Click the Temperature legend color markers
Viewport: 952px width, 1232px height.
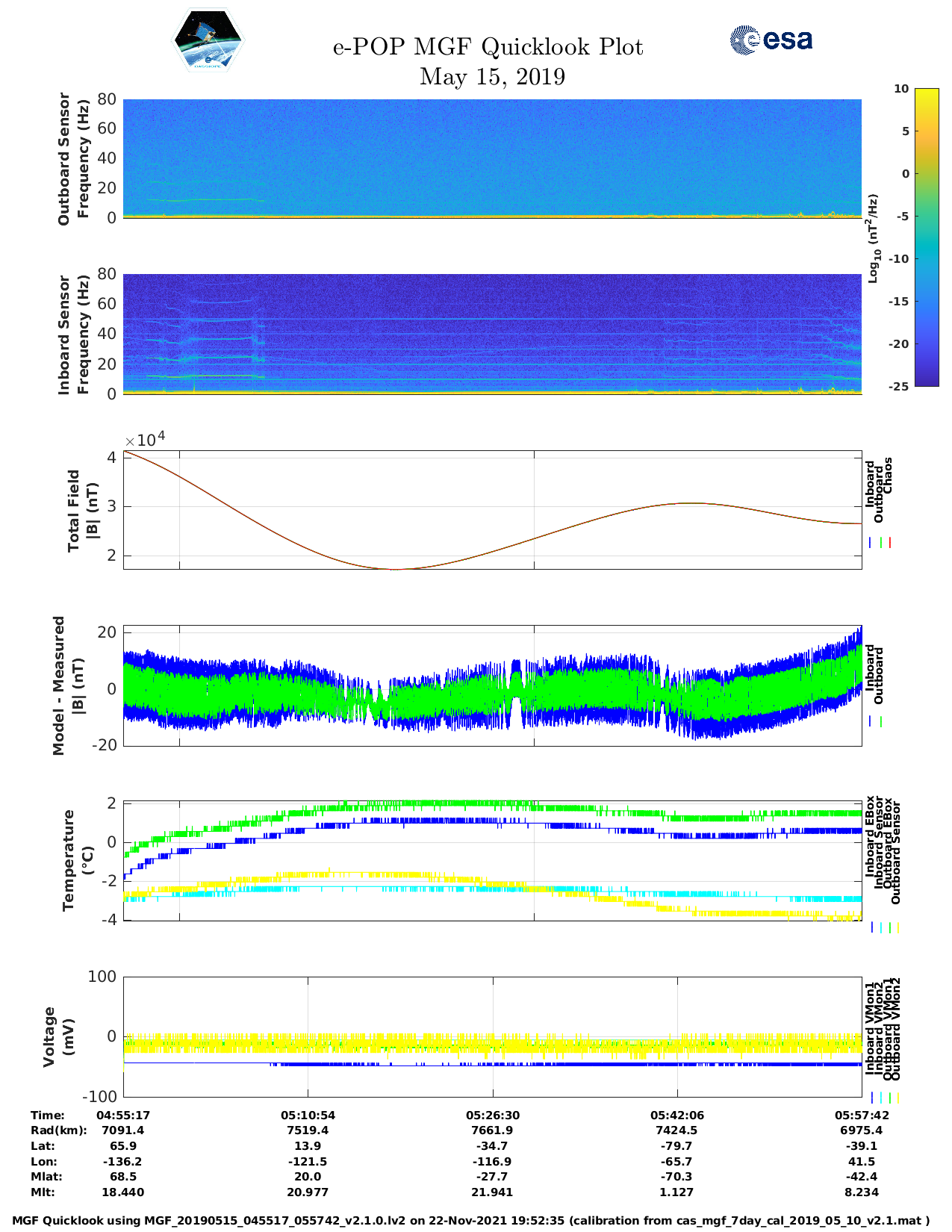885,927
